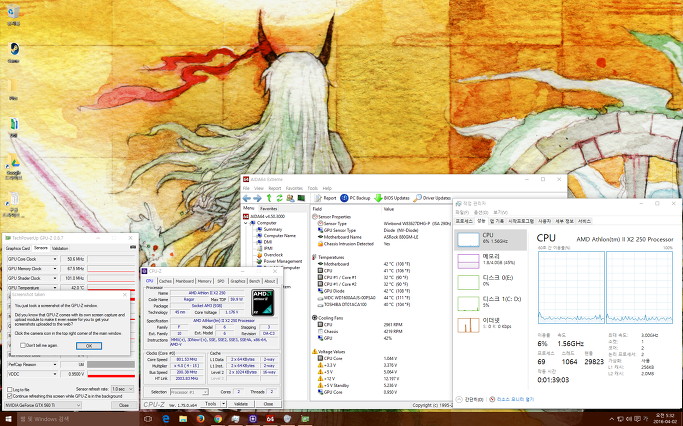Image resolution: width=683 pixels, height=426 pixels.
Task: Open AIDA64 Tools menu
Action: pyautogui.click(x=312, y=188)
